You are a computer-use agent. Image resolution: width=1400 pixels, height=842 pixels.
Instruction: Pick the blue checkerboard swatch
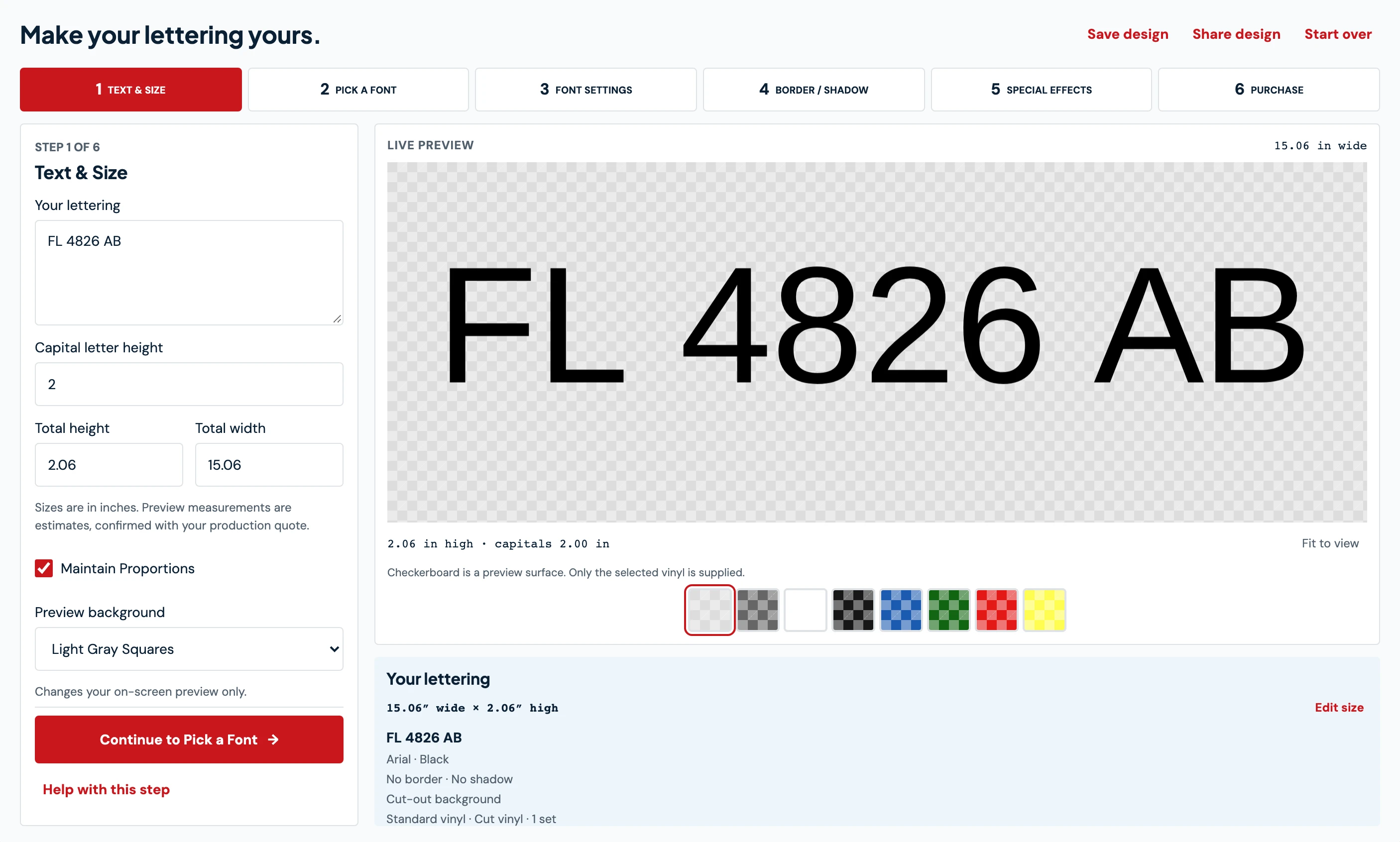(901, 610)
